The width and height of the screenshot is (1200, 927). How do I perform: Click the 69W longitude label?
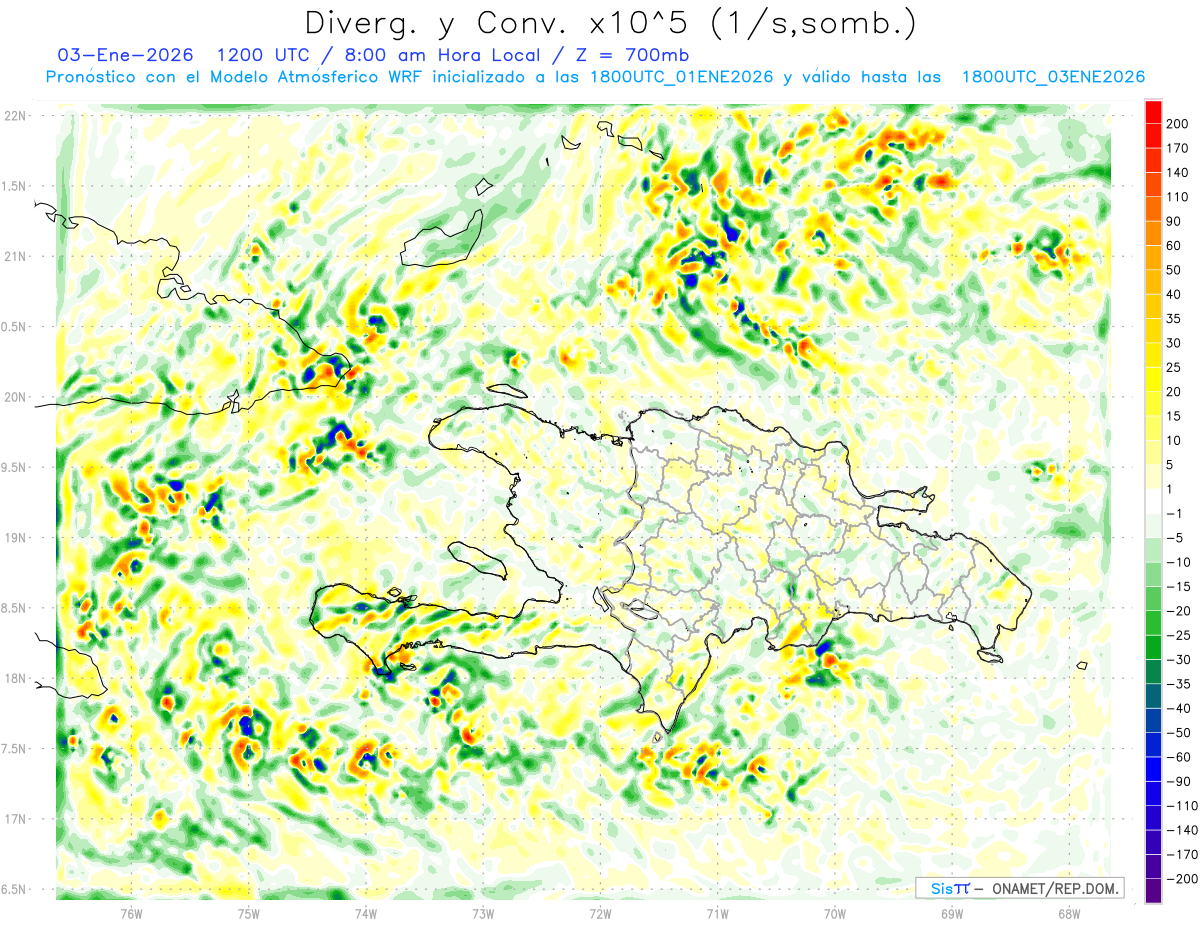click(952, 914)
